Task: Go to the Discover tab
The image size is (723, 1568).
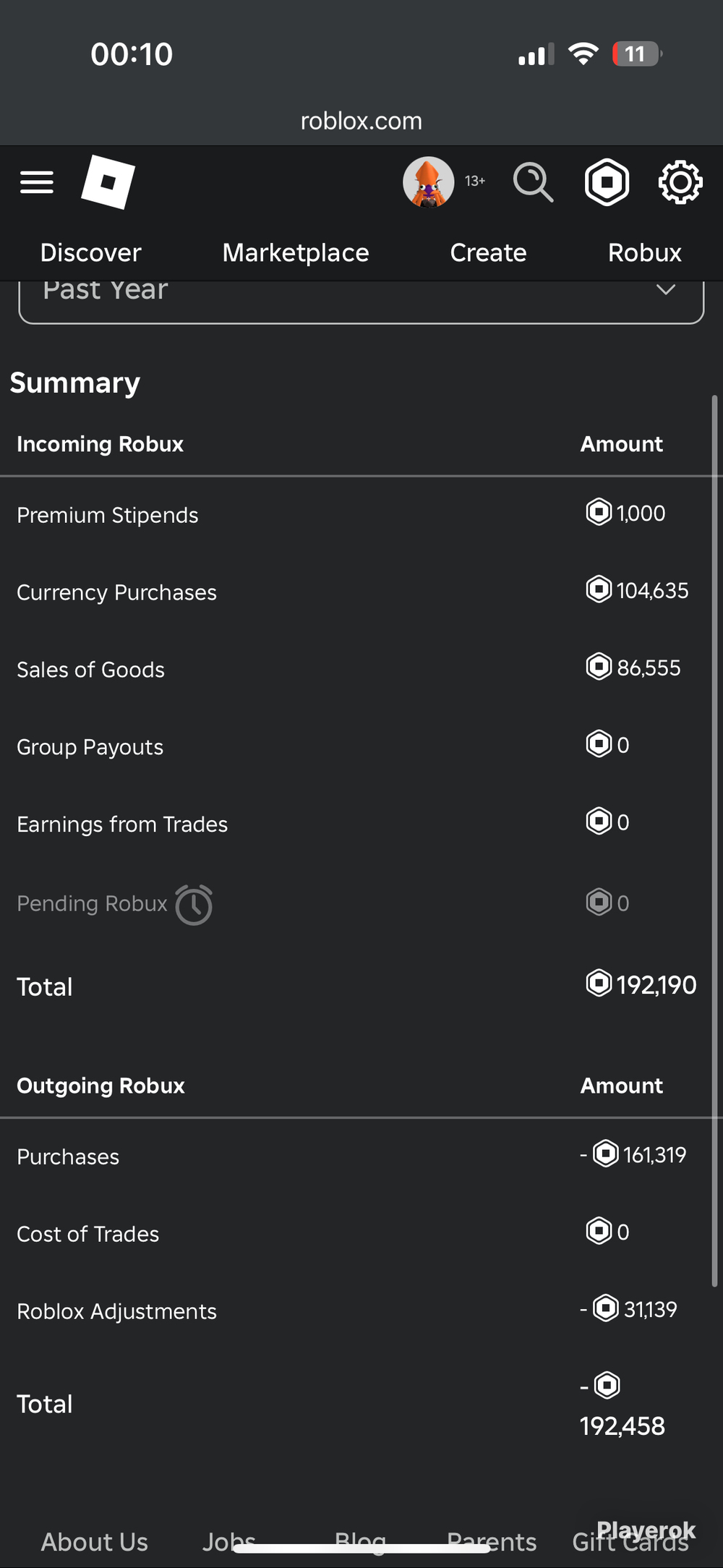Action: tap(90, 252)
